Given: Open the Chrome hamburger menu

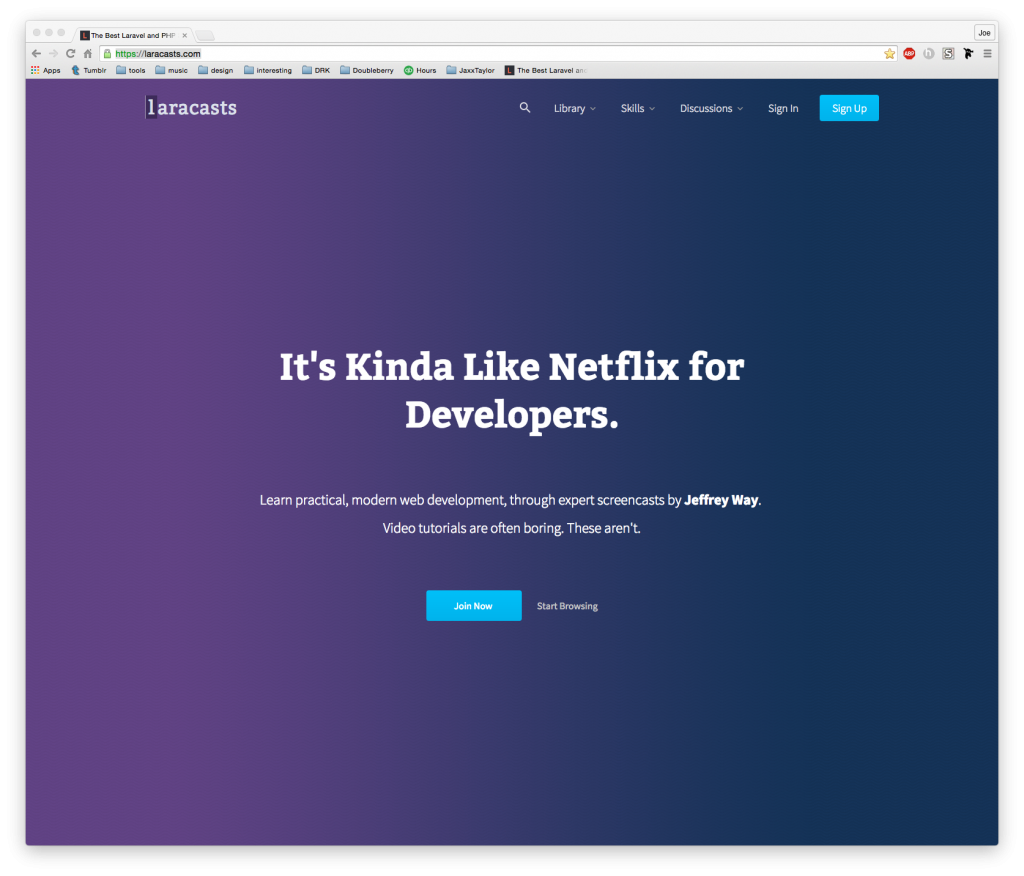Looking at the screenshot, I should [987, 54].
